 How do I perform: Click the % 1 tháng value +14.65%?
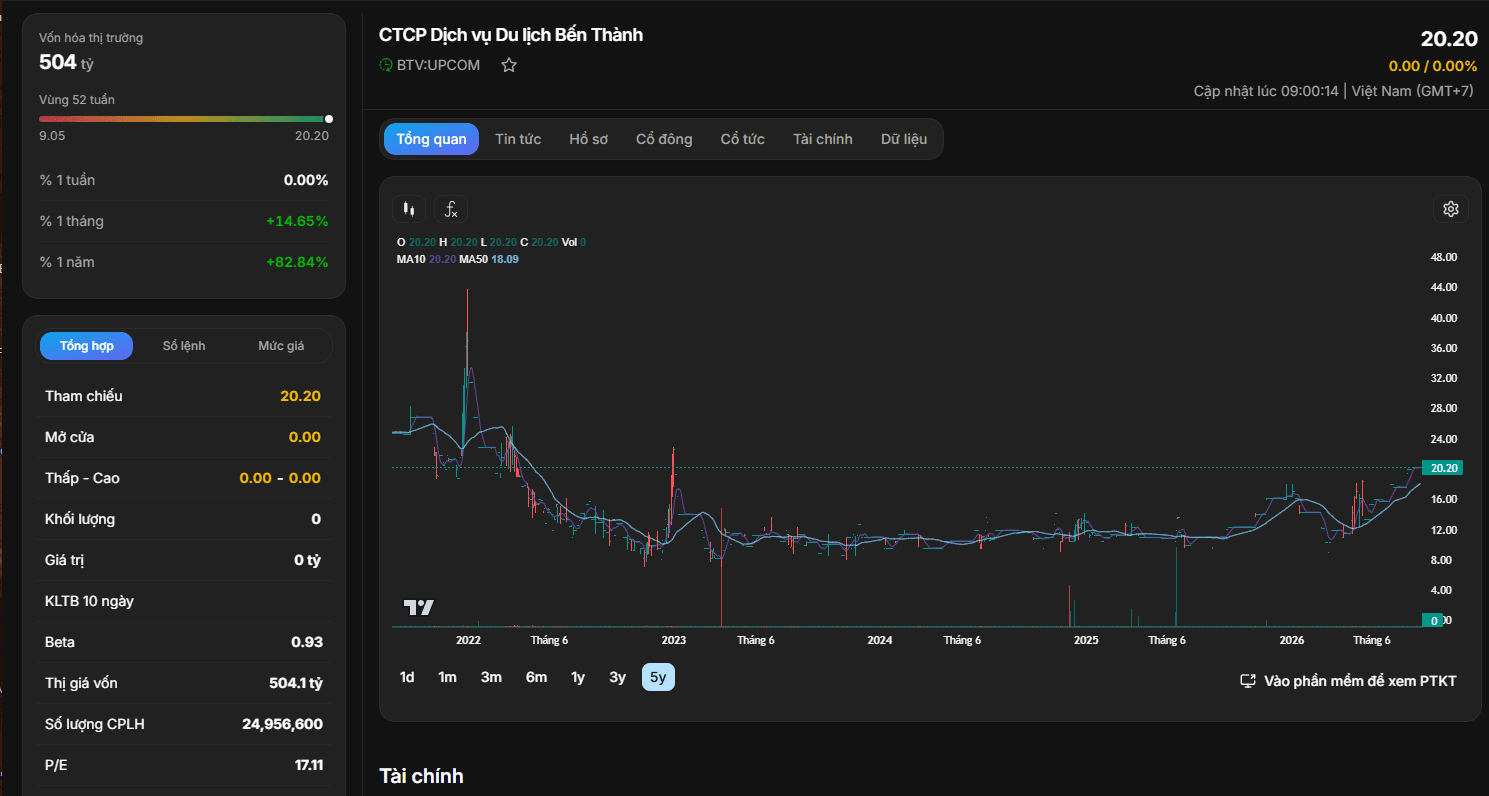(x=297, y=221)
